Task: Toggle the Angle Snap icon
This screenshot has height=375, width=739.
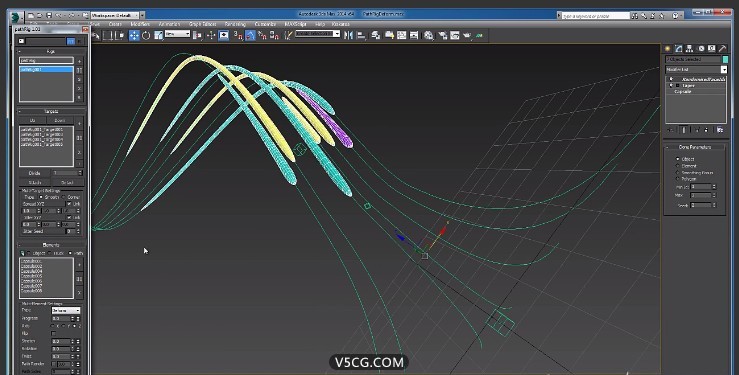Action: click(x=250, y=35)
